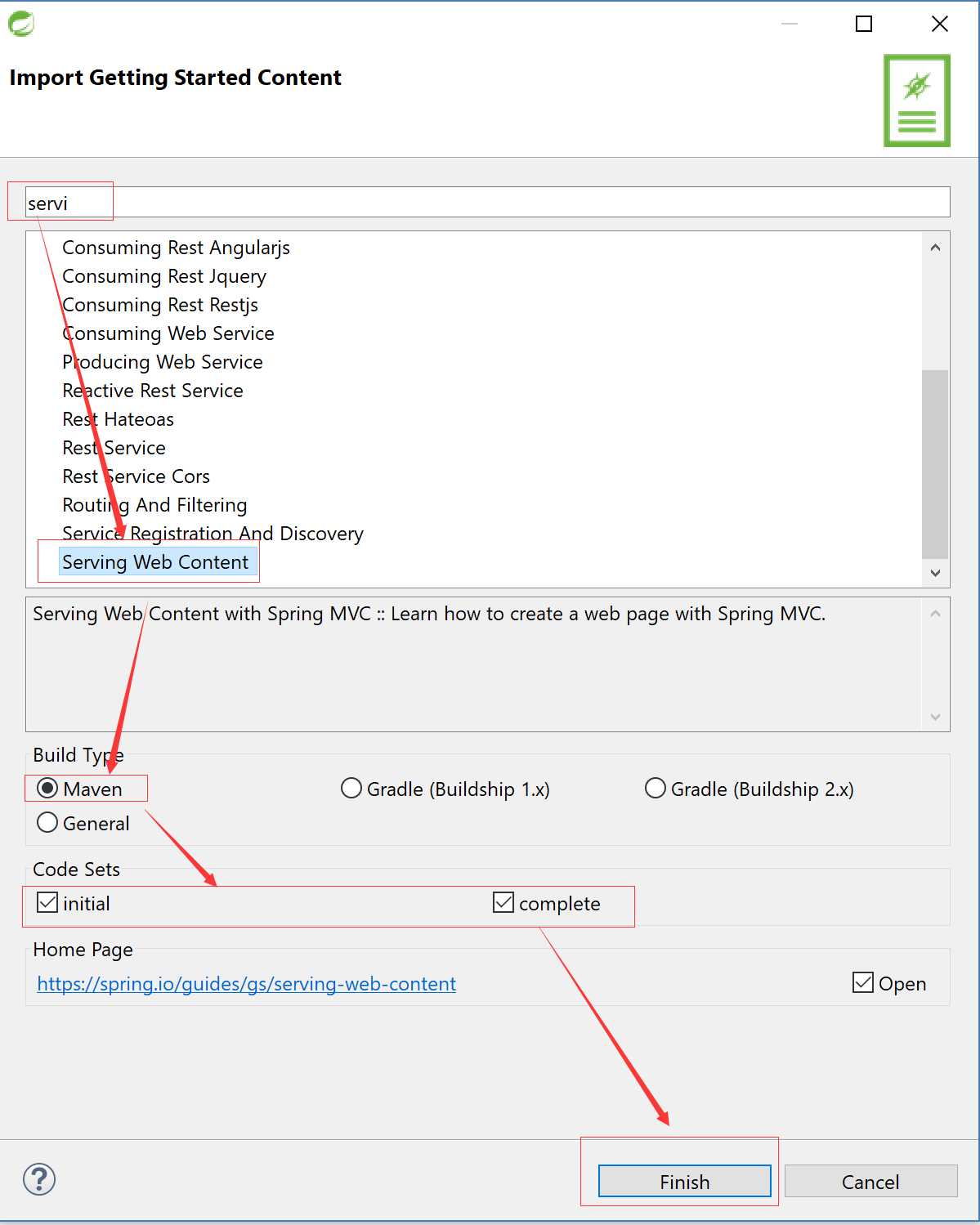This screenshot has width=980, height=1225.
Task: Click the Spring leaf icon in title bar
Action: tap(21, 24)
